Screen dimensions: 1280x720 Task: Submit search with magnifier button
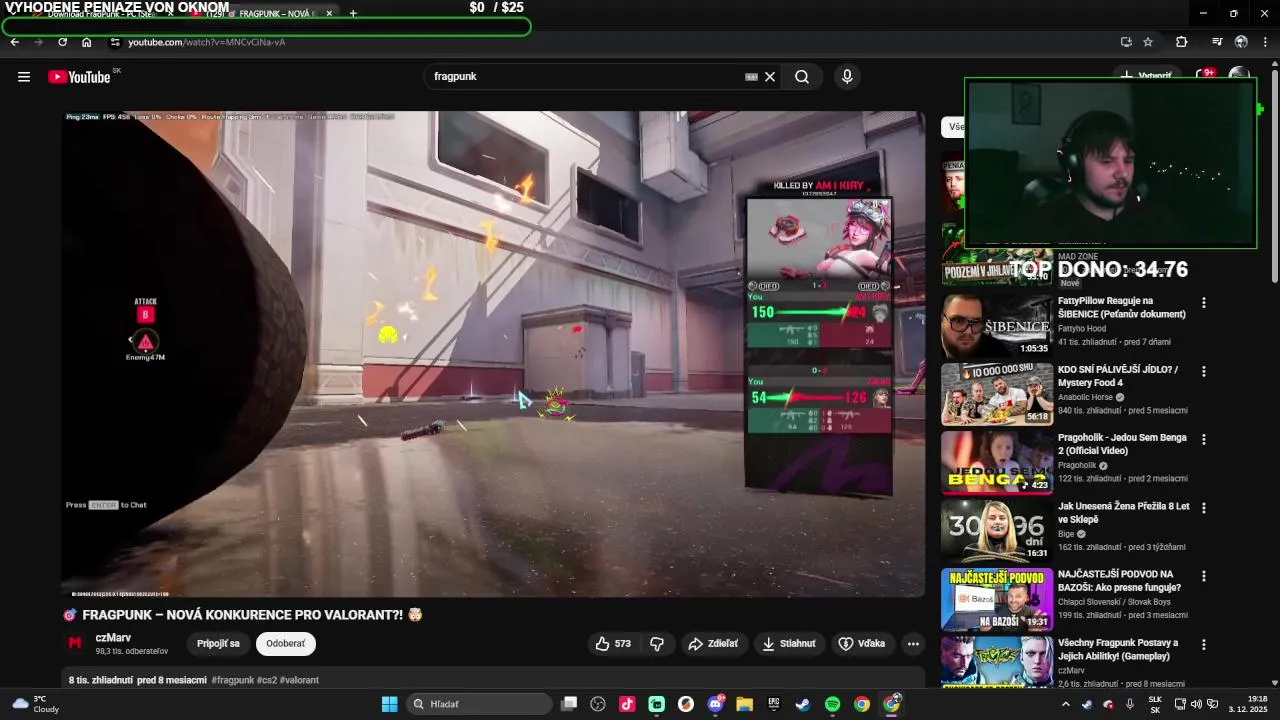[802, 77]
